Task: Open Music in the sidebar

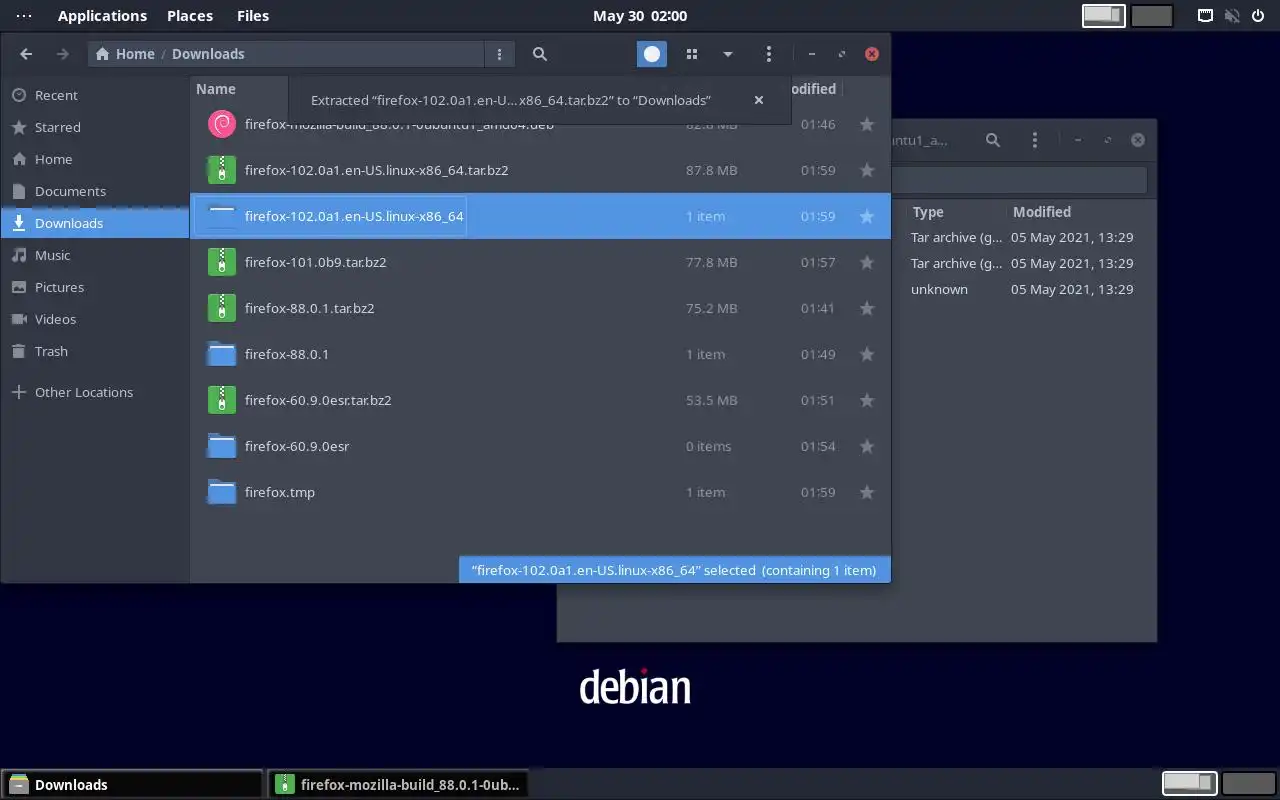Action: pos(95,255)
